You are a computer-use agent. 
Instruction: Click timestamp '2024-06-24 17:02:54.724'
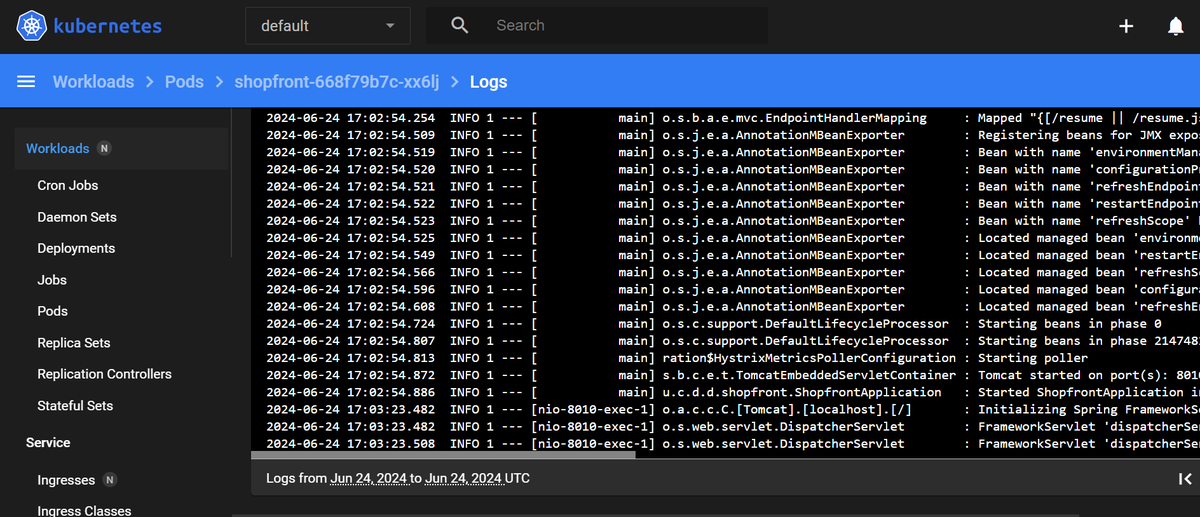[351, 324]
